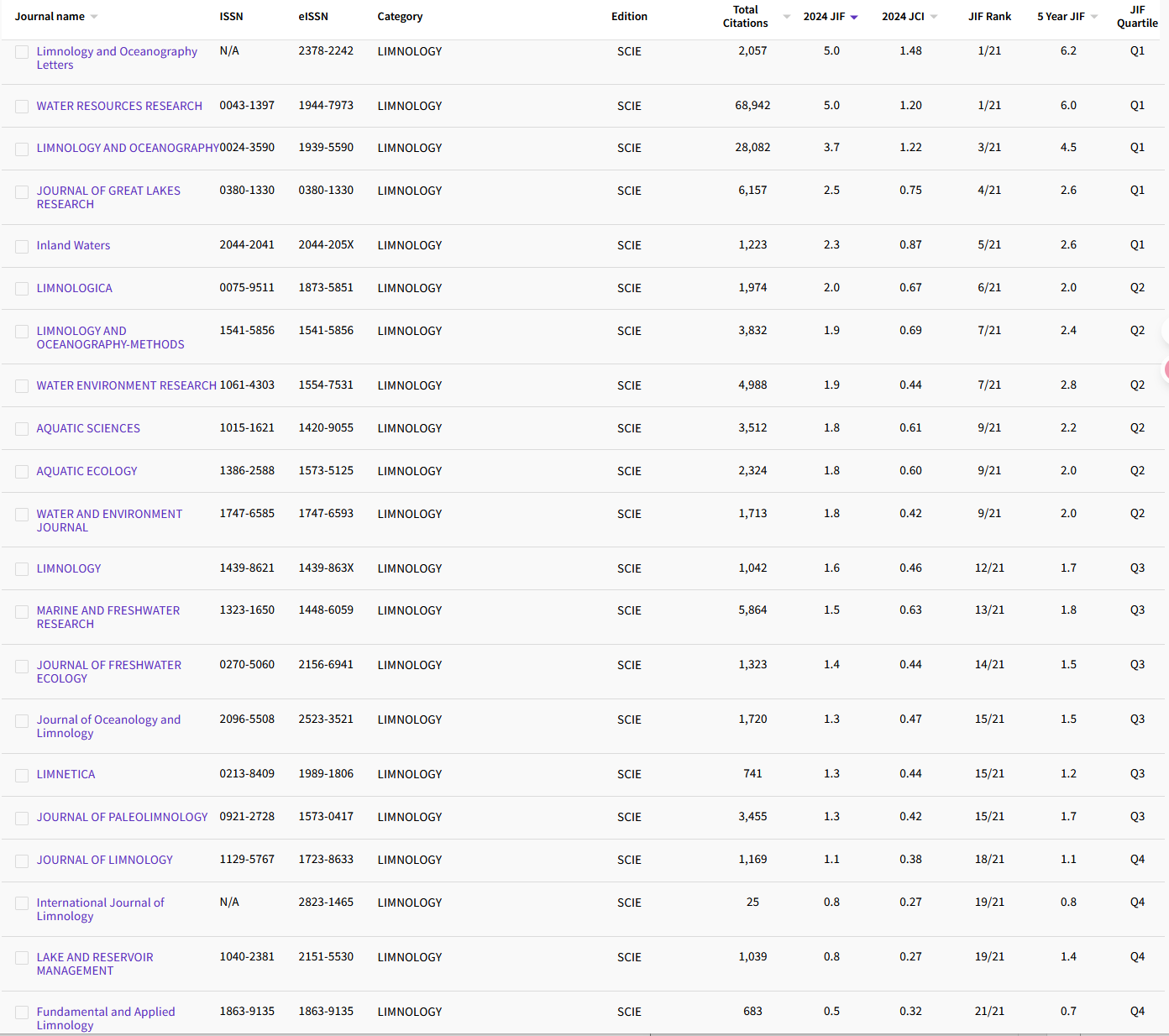Image resolution: width=1169 pixels, height=1036 pixels.
Task: Open sort arrow beside Total Citations header
Action: pyautogui.click(x=787, y=17)
